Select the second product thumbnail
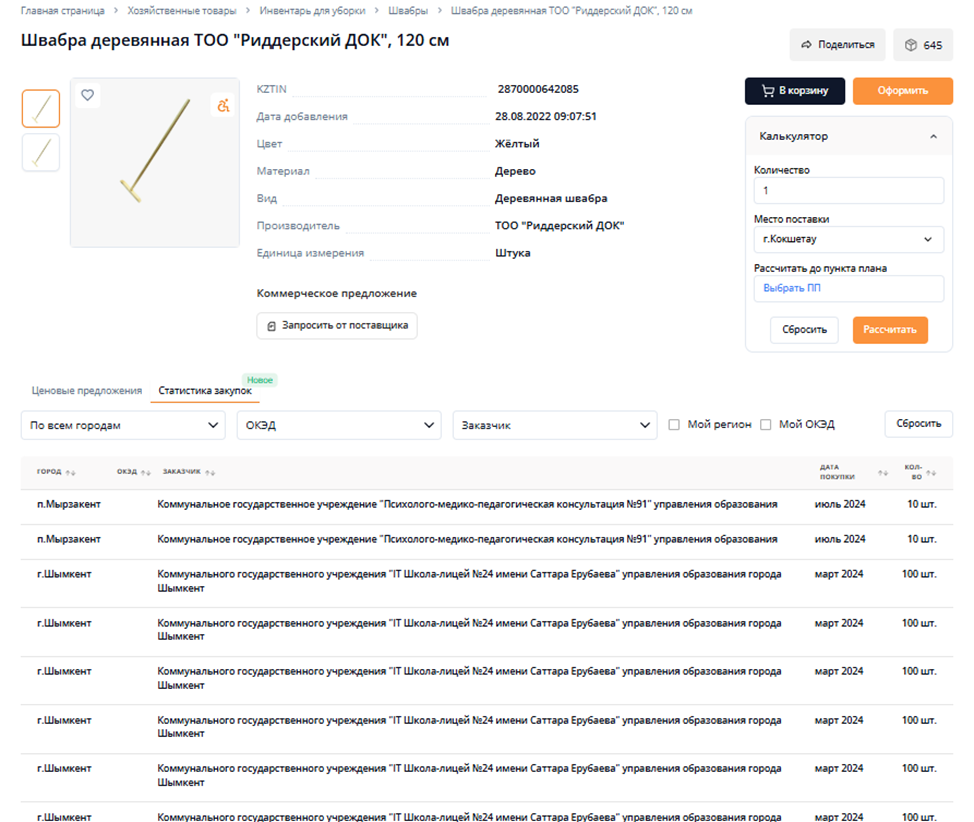 [x=41, y=152]
